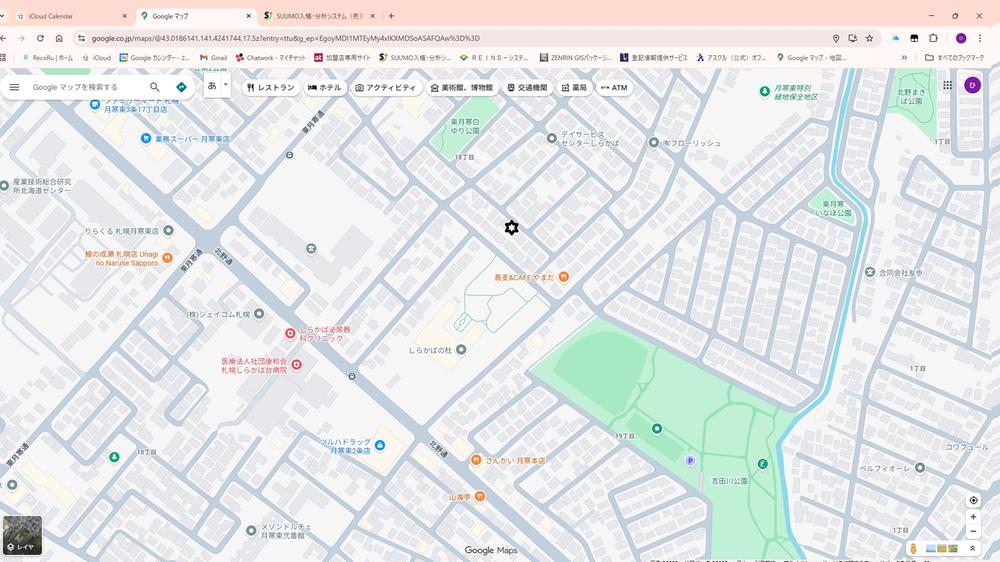Open the Google Maps hamburger menu
The width and height of the screenshot is (1000, 562).
[14, 87]
